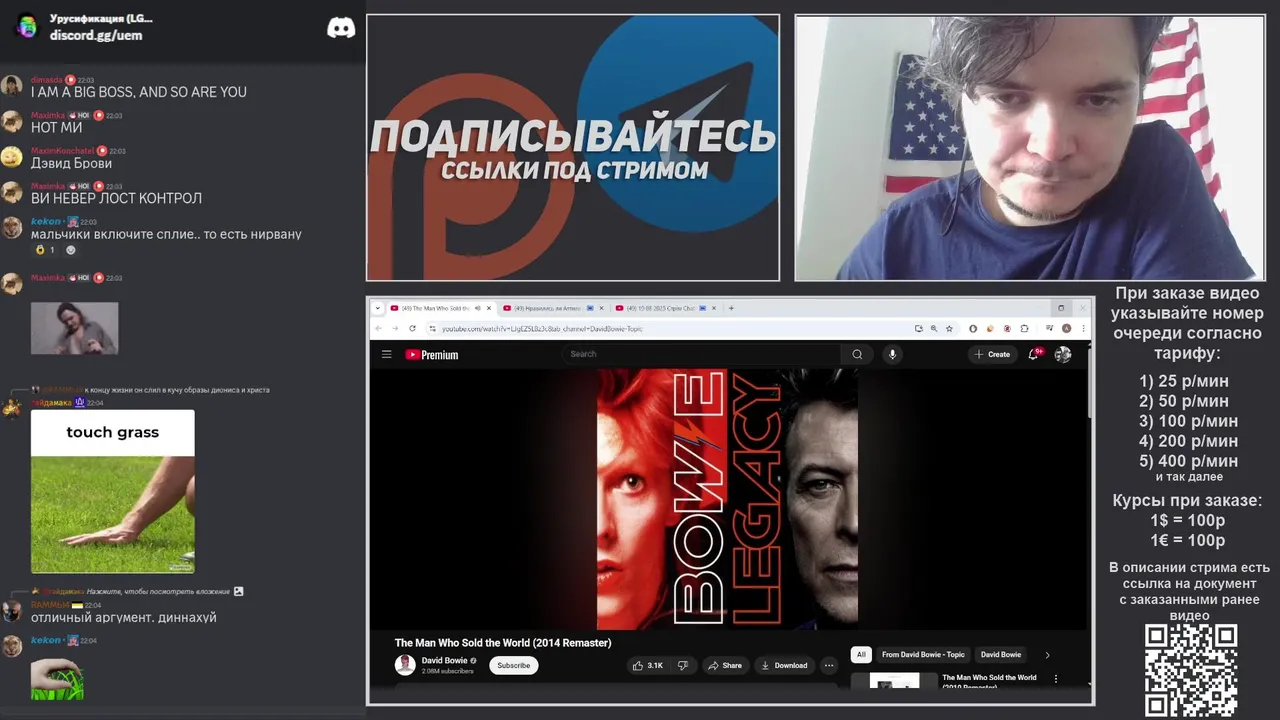
Task: Dislike the video with thumbs down
Action: 683,665
